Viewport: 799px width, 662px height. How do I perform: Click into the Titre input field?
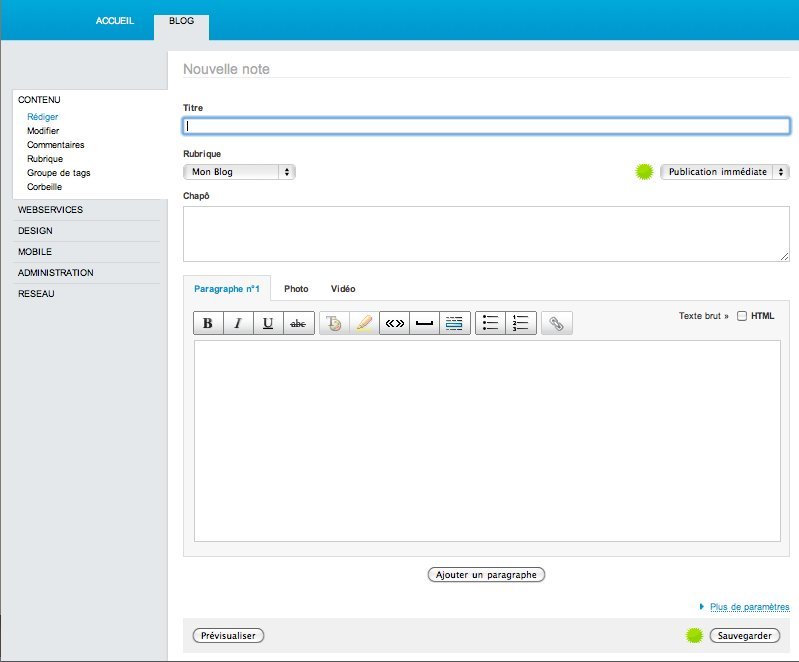486,126
